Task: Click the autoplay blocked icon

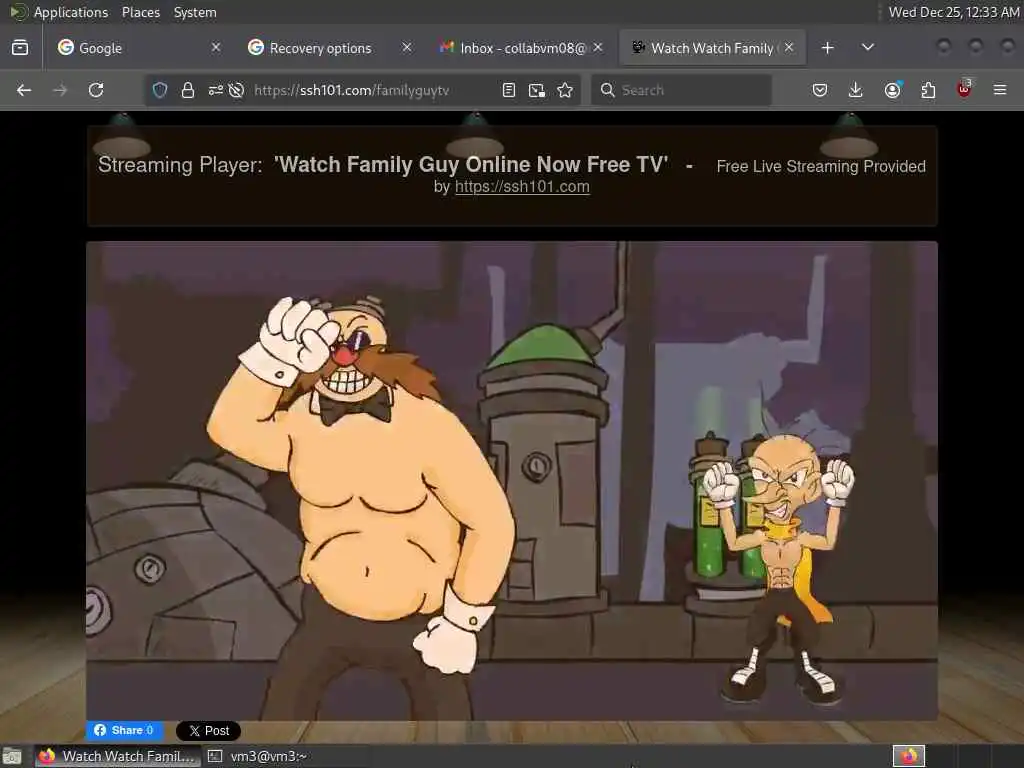Action: (x=236, y=90)
